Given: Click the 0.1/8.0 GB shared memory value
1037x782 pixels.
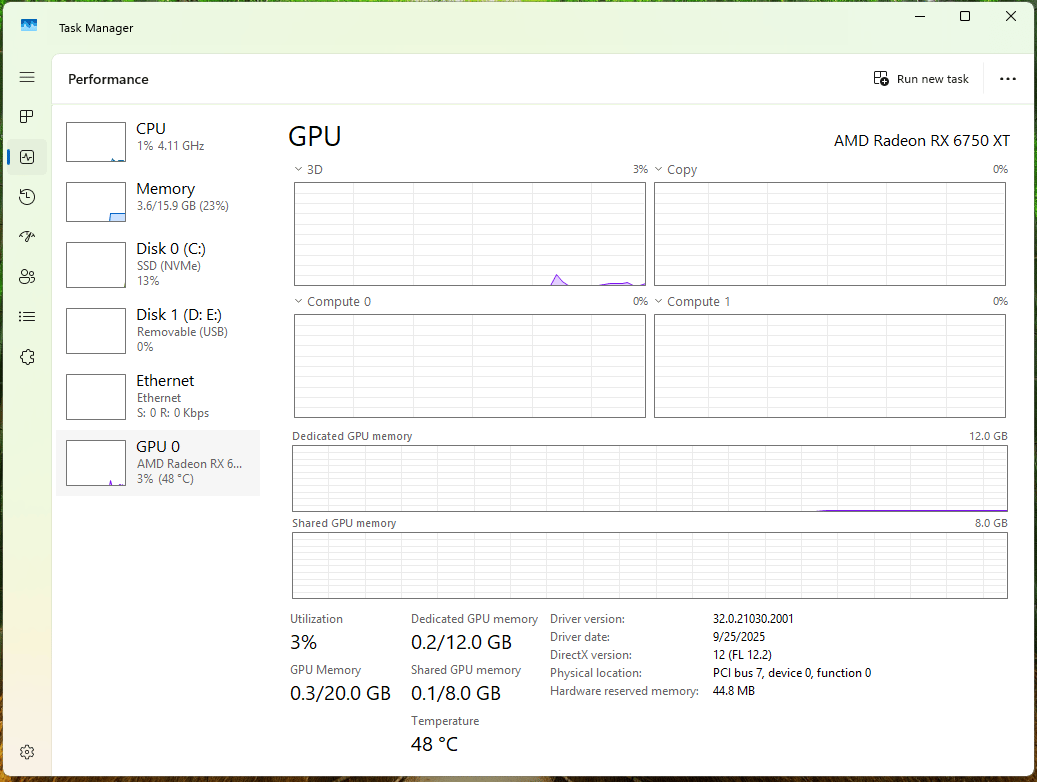Looking at the screenshot, I should tap(456, 693).
